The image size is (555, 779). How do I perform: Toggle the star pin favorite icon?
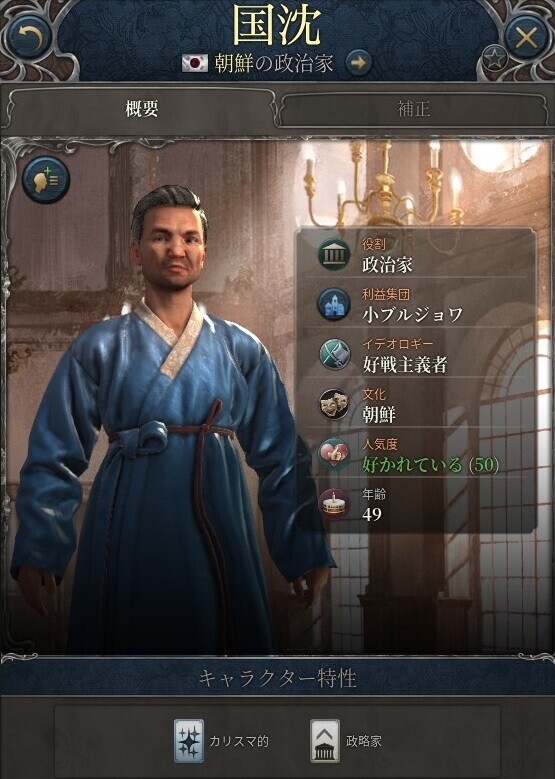click(493, 60)
